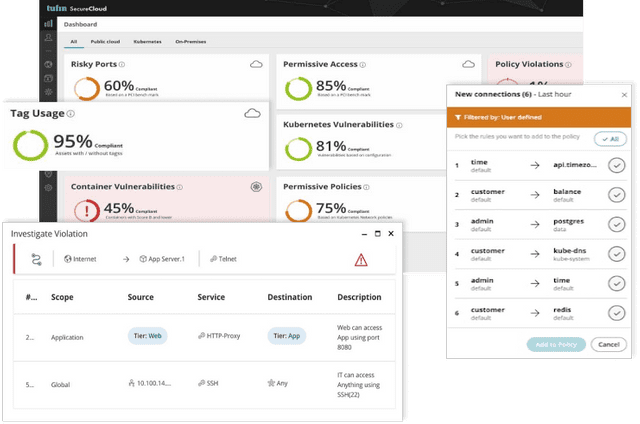Toggle the checkmark for admin to postgres rule

pos(616,225)
